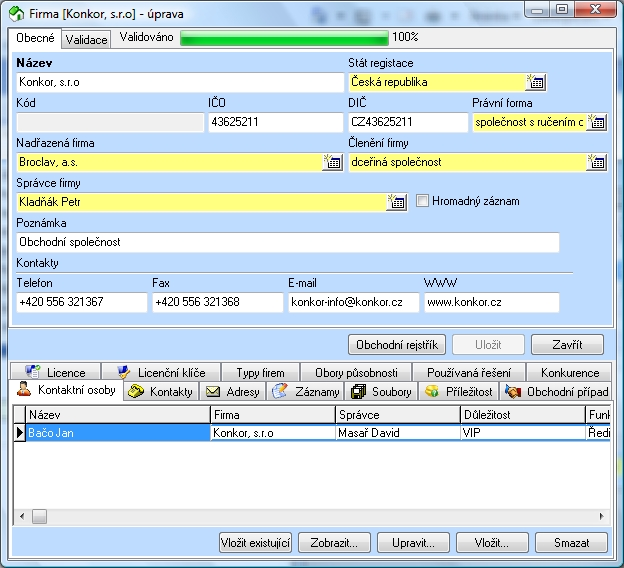Click the Obchodní rejstřík button

pos(397,344)
